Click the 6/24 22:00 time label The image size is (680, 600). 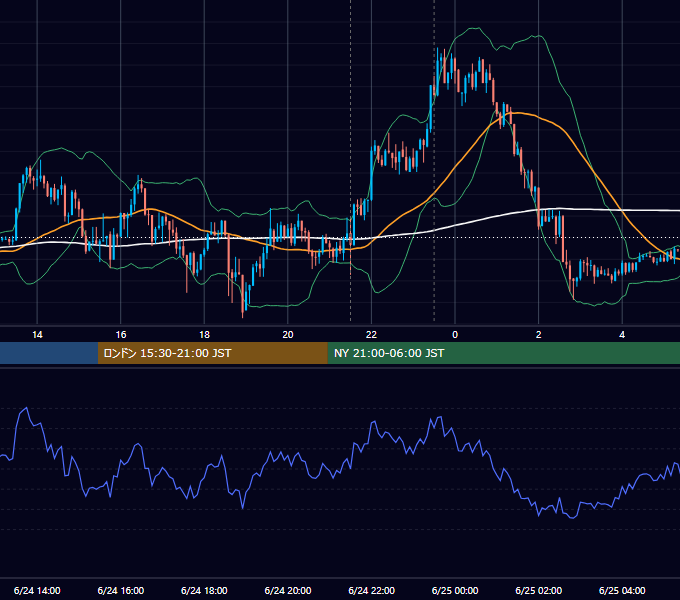[372, 590]
